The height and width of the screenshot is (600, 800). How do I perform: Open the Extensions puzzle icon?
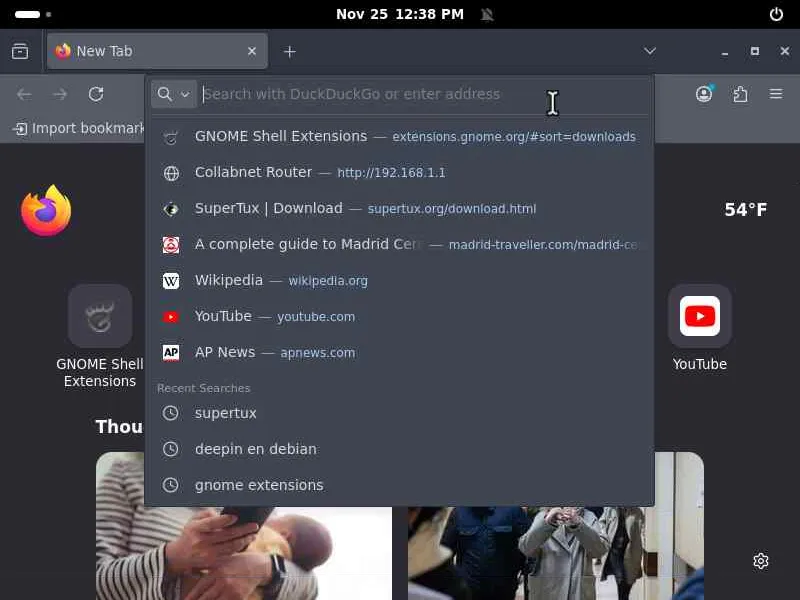[x=740, y=94]
